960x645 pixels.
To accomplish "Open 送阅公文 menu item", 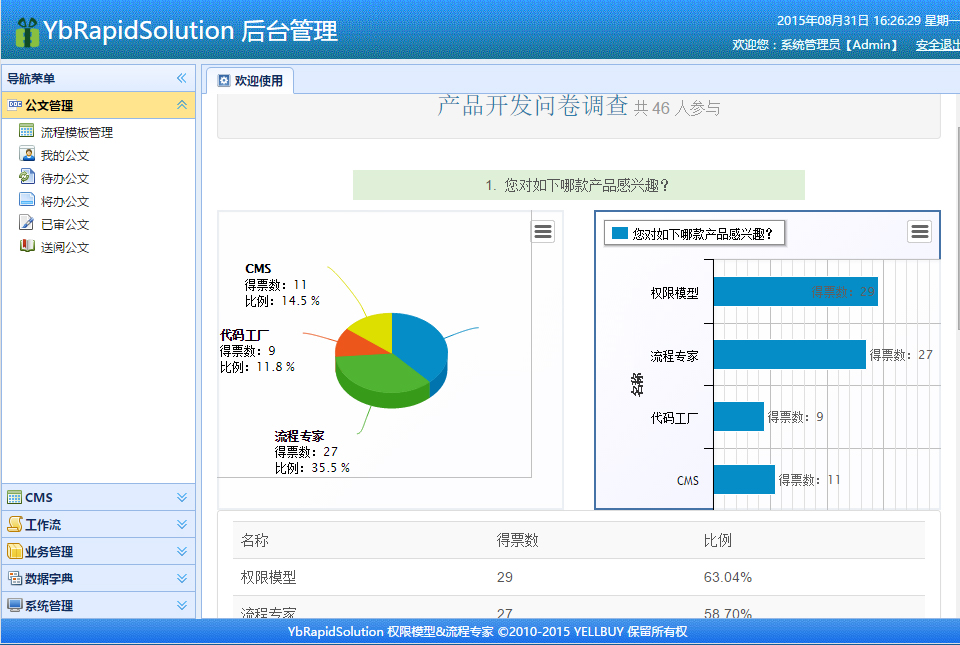I will pos(65,247).
